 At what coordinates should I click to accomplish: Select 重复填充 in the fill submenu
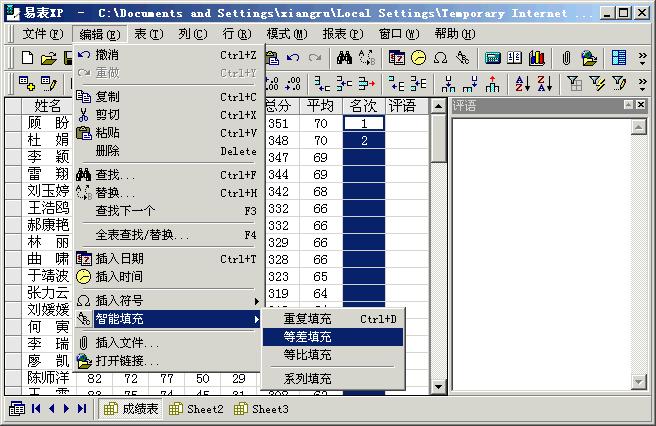pyautogui.click(x=308, y=319)
